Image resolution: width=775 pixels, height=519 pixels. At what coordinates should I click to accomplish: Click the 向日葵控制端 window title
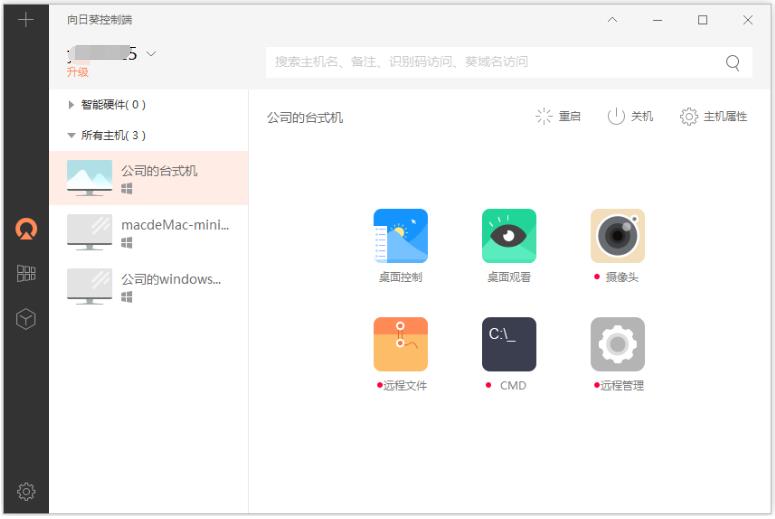pyautogui.click(x=100, y=20)
